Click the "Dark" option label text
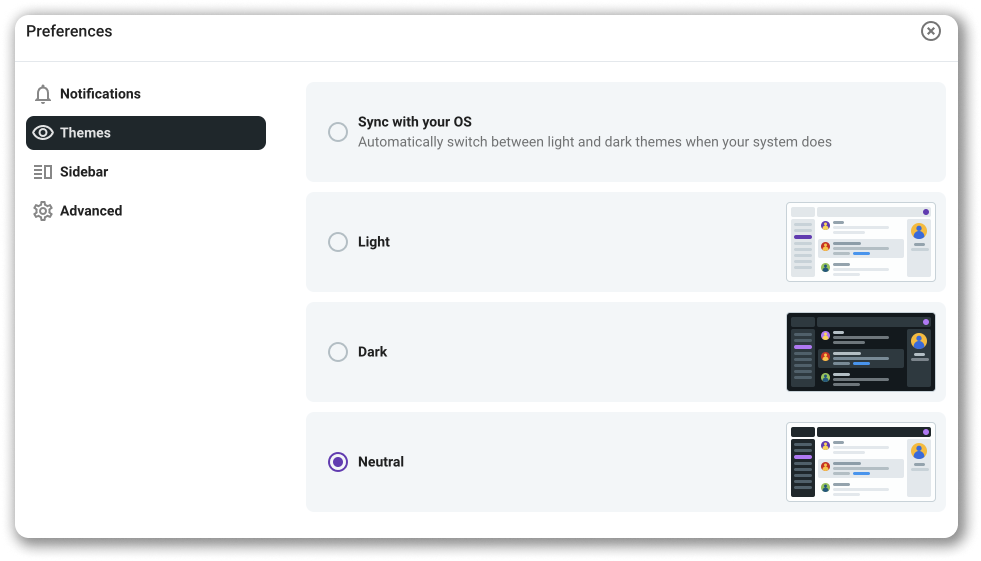 372,352
